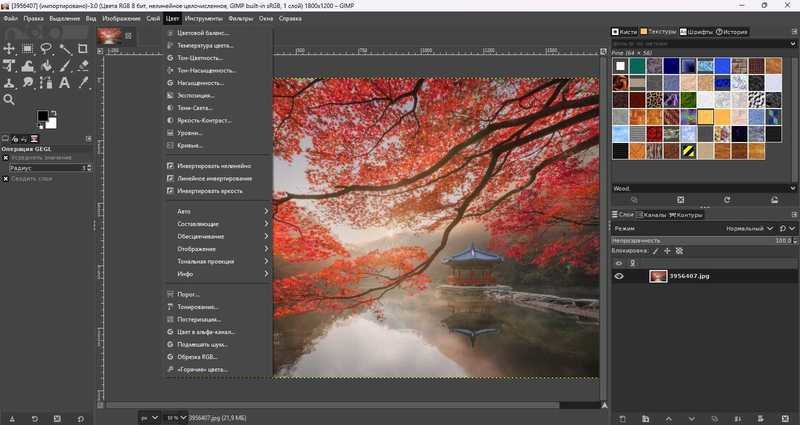Toggle the 'Усреднить значение' checkbox

(6, 157)
